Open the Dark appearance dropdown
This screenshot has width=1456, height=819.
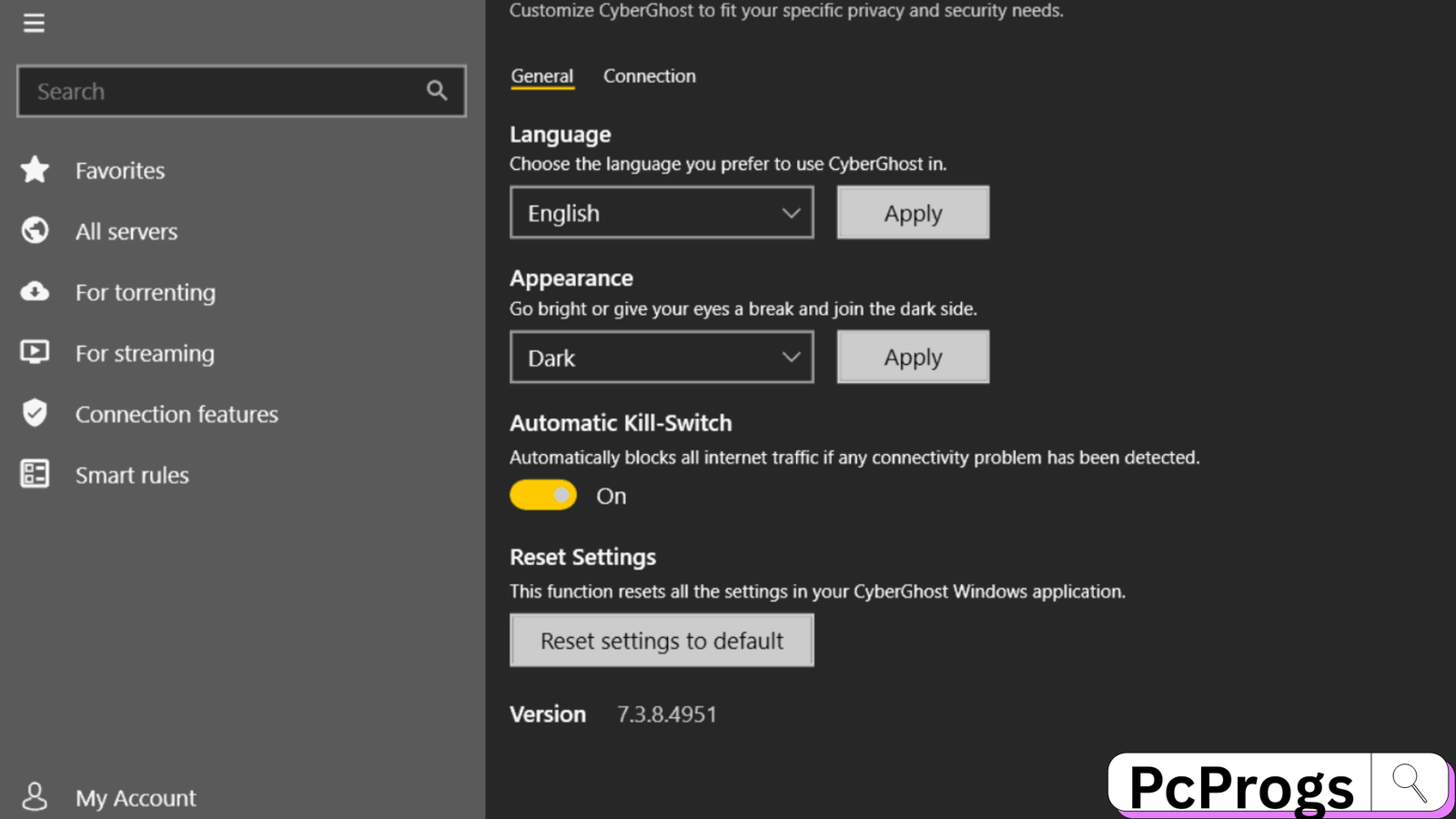[662, 358]
